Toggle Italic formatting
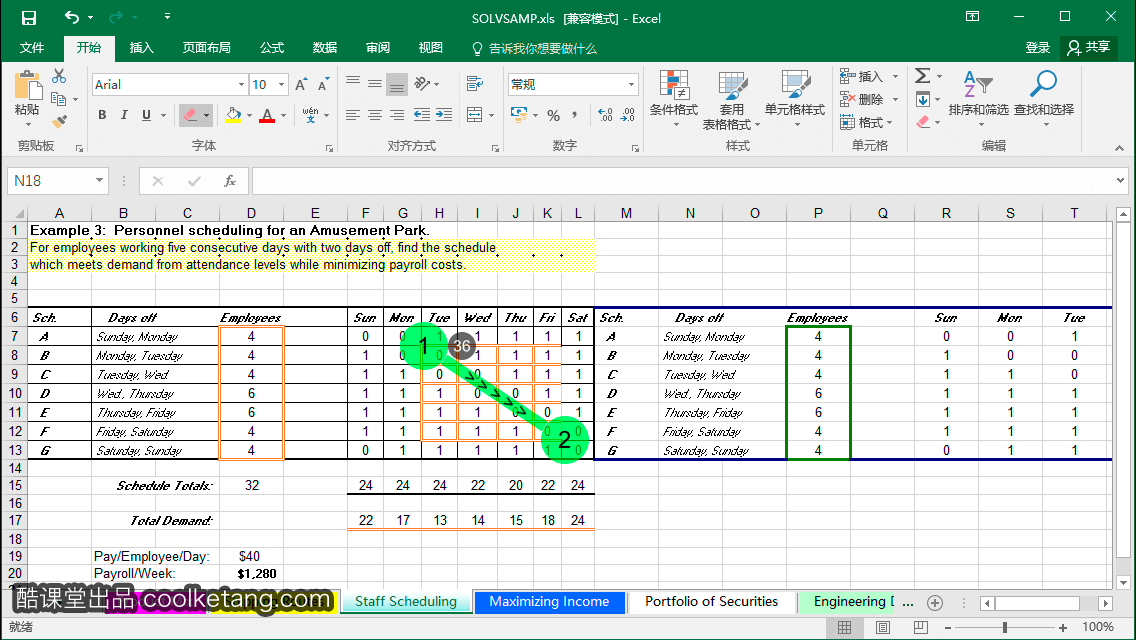 click(x=124, y=115)
